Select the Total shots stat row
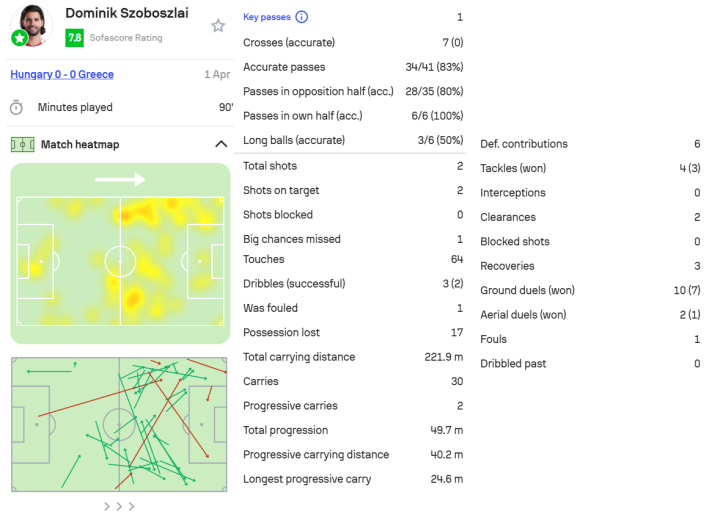Screen dimensions: 720x520 [353, 166]
